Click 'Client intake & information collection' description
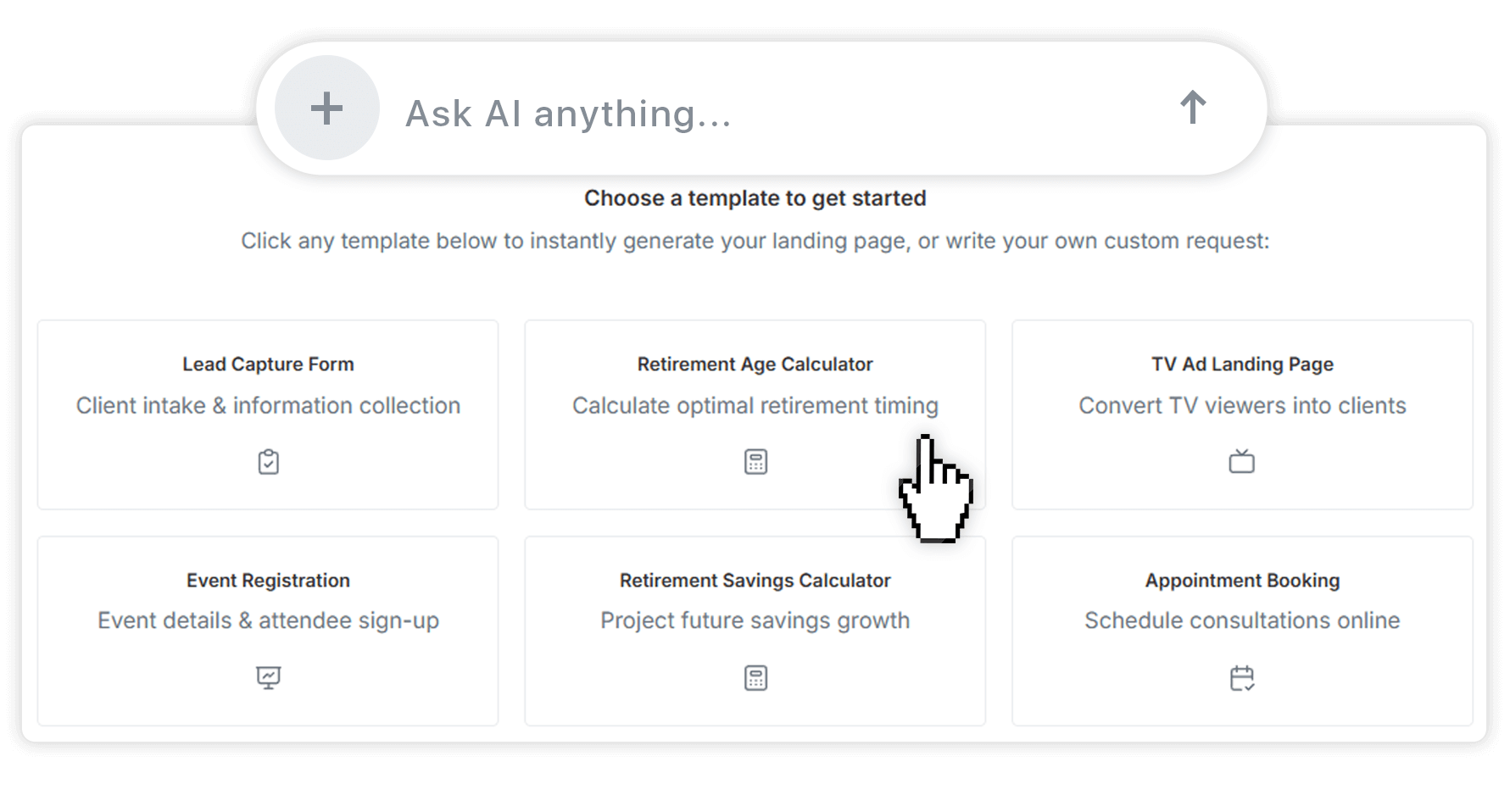This screenshot has height=812, width=1510. tap(268, 406)
